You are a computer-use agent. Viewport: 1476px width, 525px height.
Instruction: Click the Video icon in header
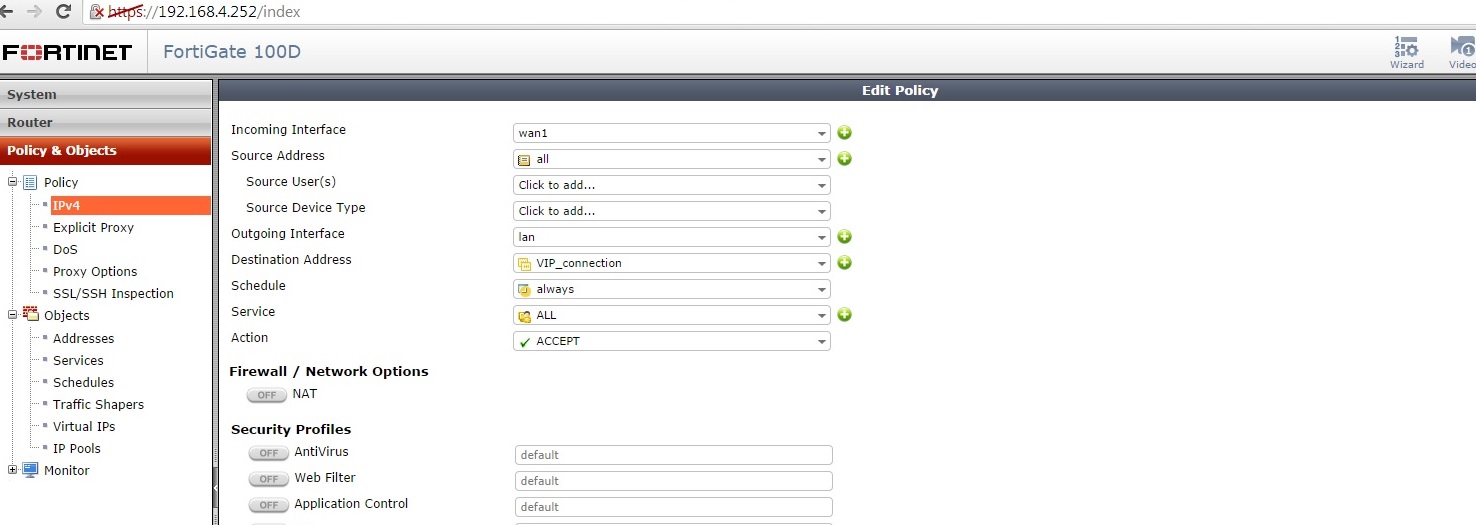tap(1462, 52)
